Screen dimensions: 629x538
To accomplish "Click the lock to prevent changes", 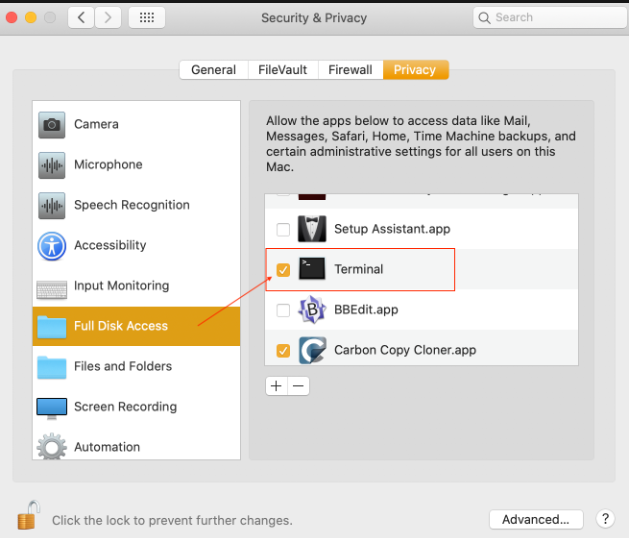I will [x=28, y=515].
